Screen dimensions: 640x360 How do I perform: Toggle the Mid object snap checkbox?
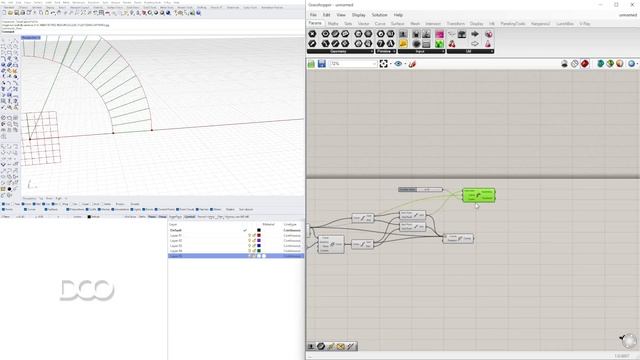(x=34, y=204)
